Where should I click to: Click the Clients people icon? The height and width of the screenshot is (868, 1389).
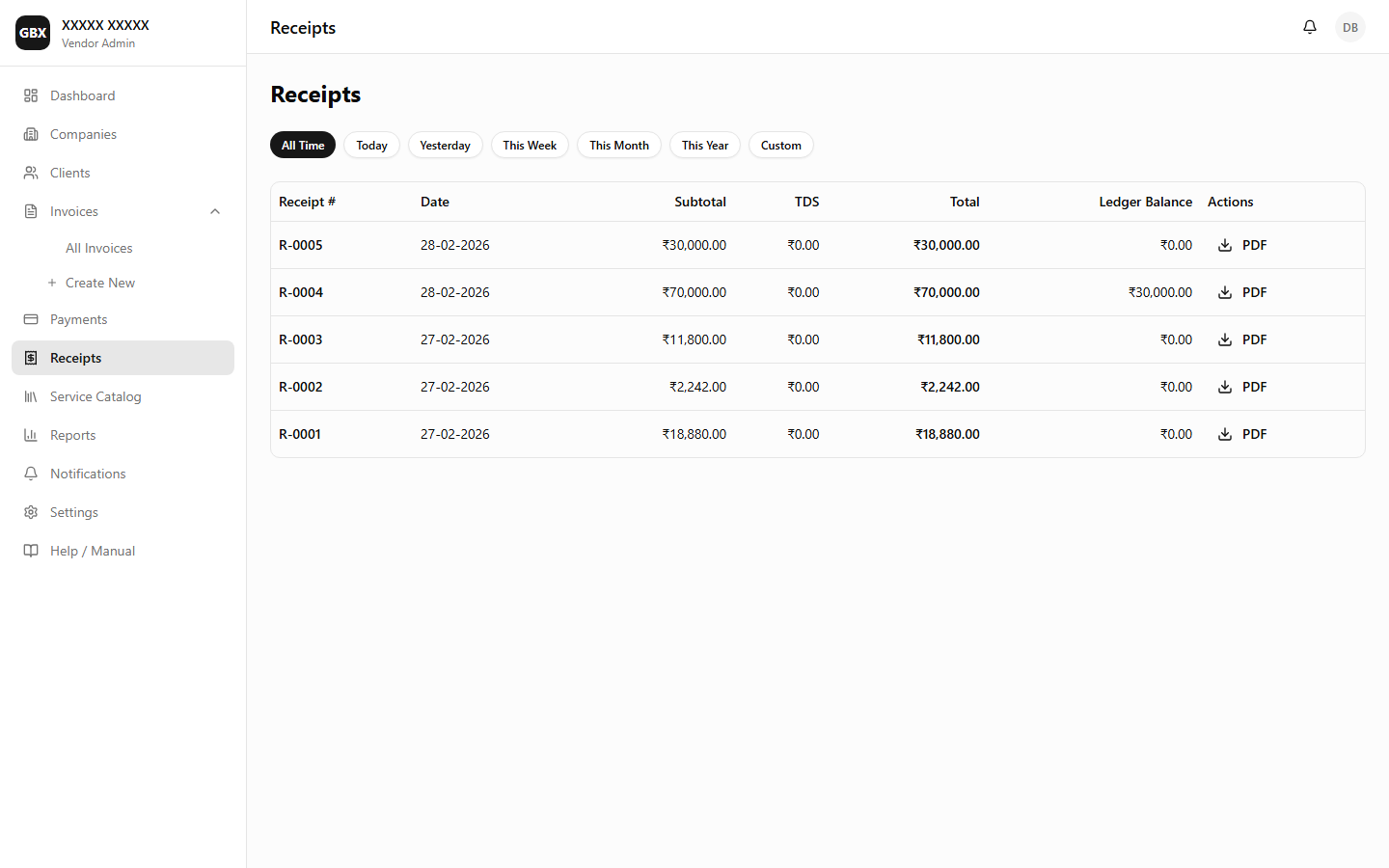31,173
